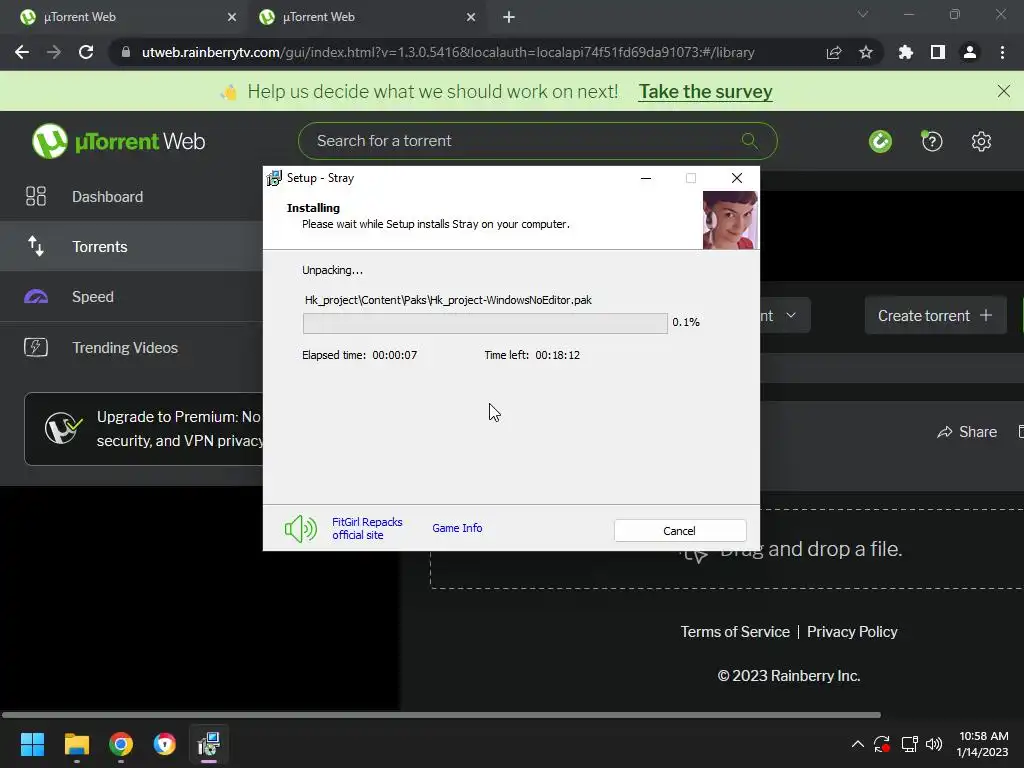Dismiss the survey banner
This screenshot has width=1024, height=768.
coord(1004,91)
